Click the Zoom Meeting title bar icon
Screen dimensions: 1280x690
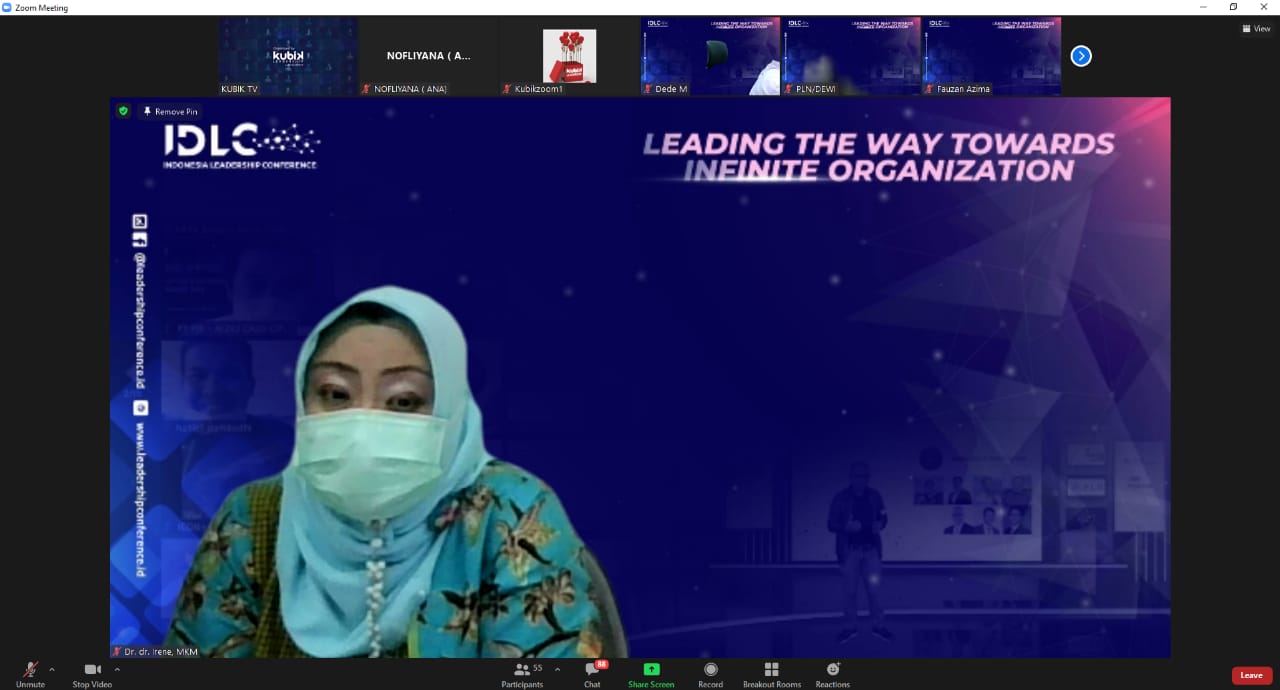pos(7,7)
